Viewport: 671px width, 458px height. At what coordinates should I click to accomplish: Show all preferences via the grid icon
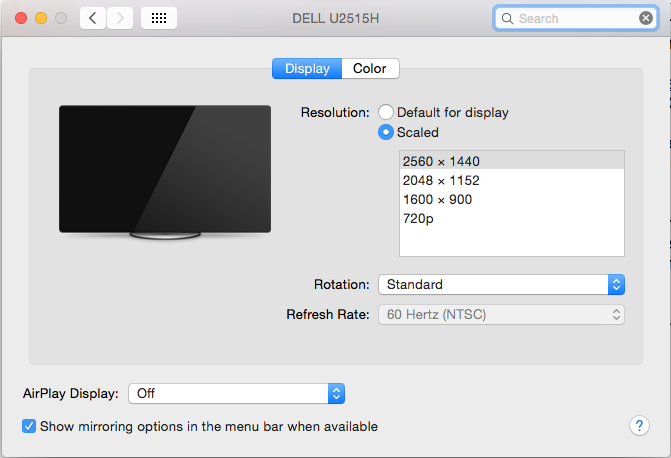click(159, 18)
